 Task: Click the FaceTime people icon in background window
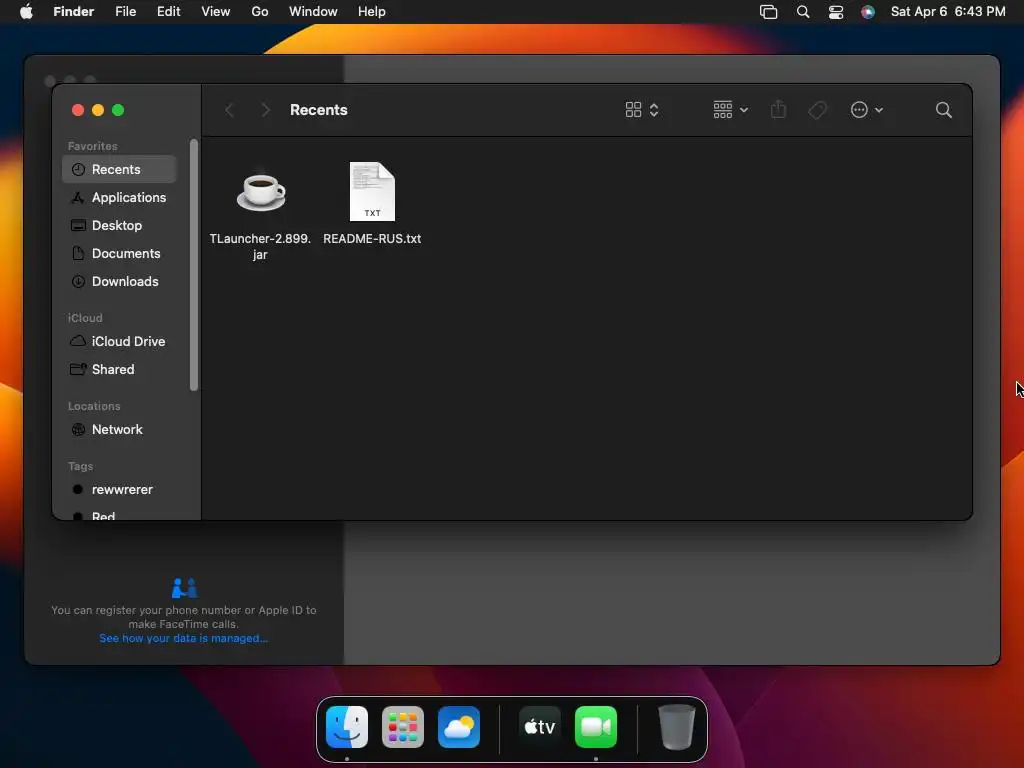(184, 588)
